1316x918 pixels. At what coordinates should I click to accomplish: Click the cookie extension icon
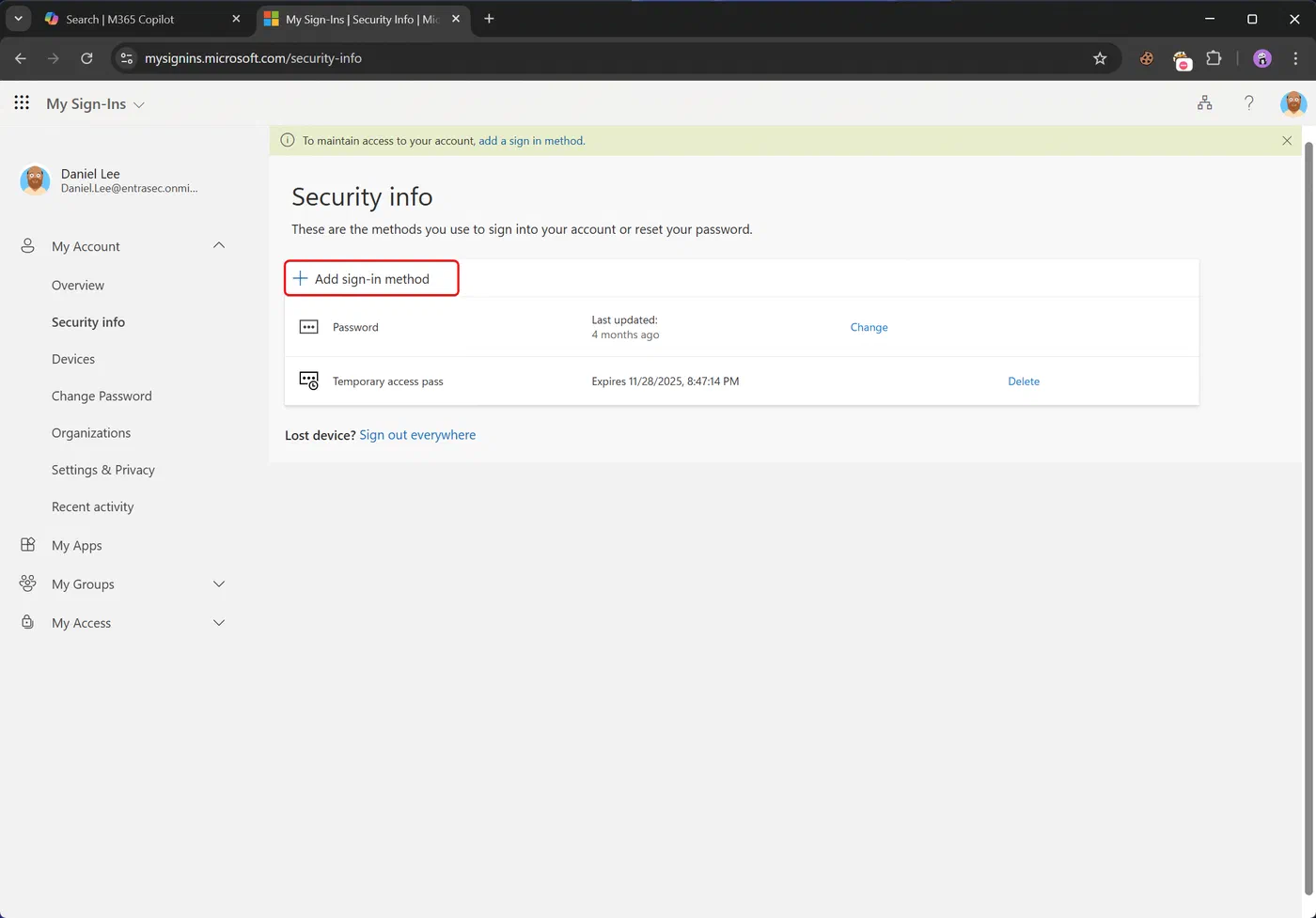click(1147, 58)
